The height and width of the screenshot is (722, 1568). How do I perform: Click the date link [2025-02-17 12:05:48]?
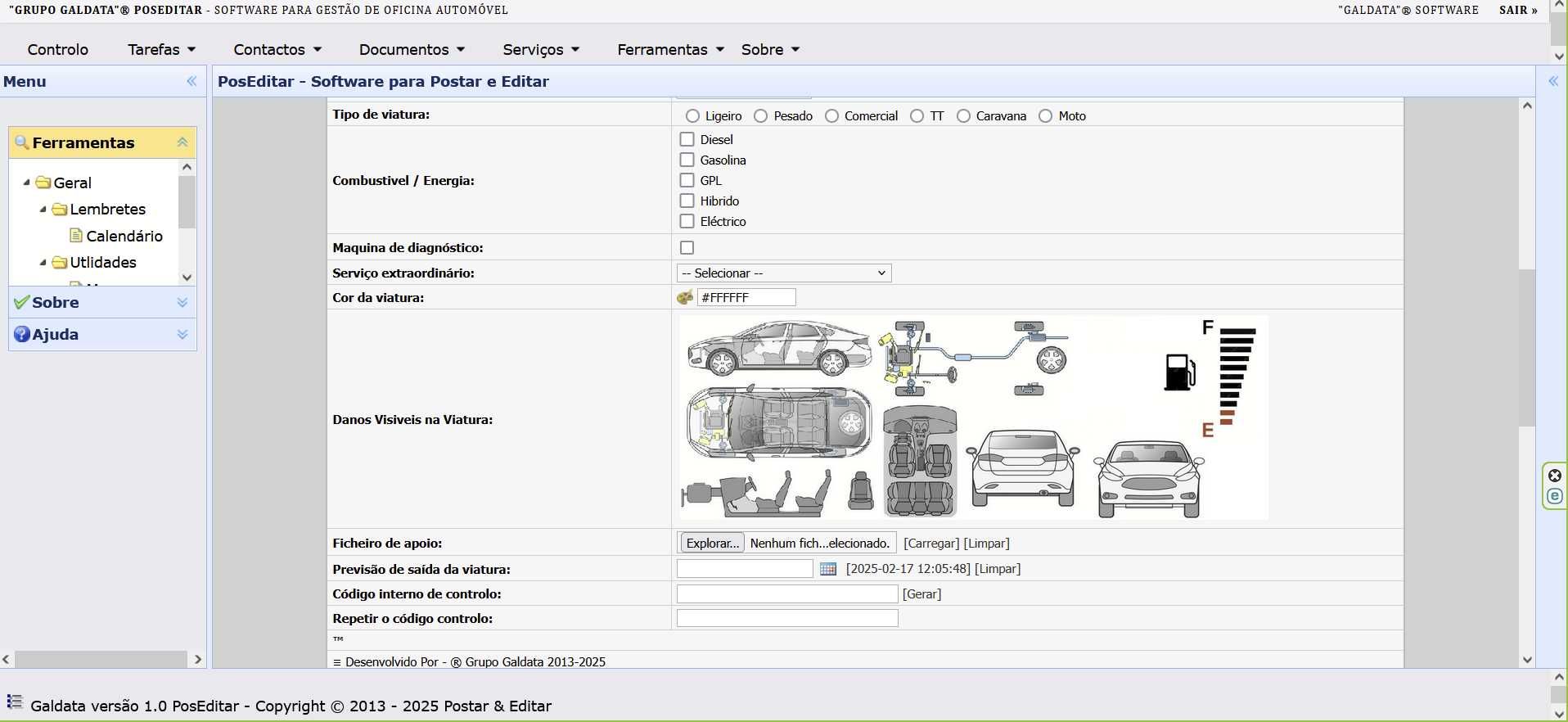(908, 569)
